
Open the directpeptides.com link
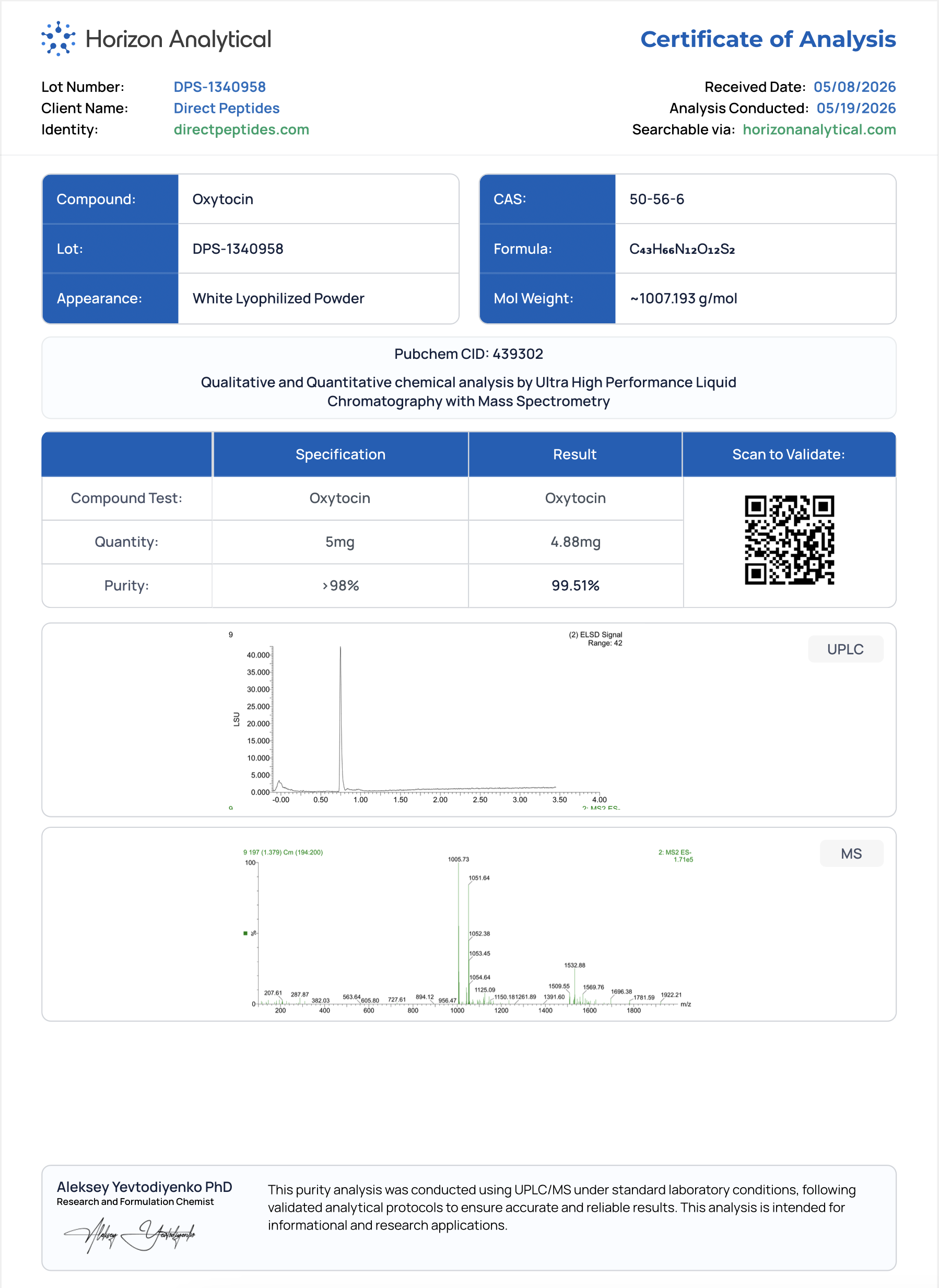coord(241,130)
